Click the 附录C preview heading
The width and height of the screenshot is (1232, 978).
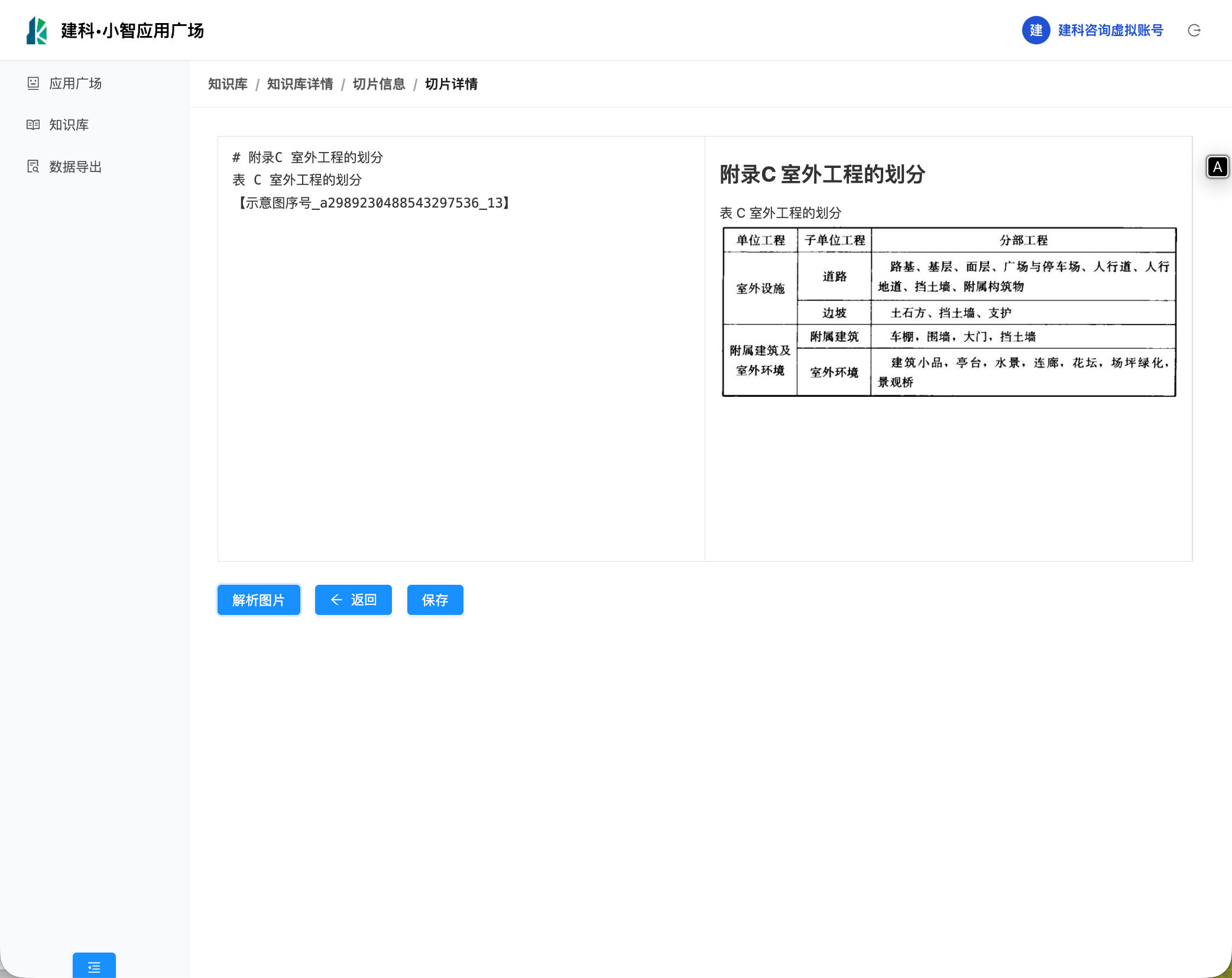tap(822, 174)
